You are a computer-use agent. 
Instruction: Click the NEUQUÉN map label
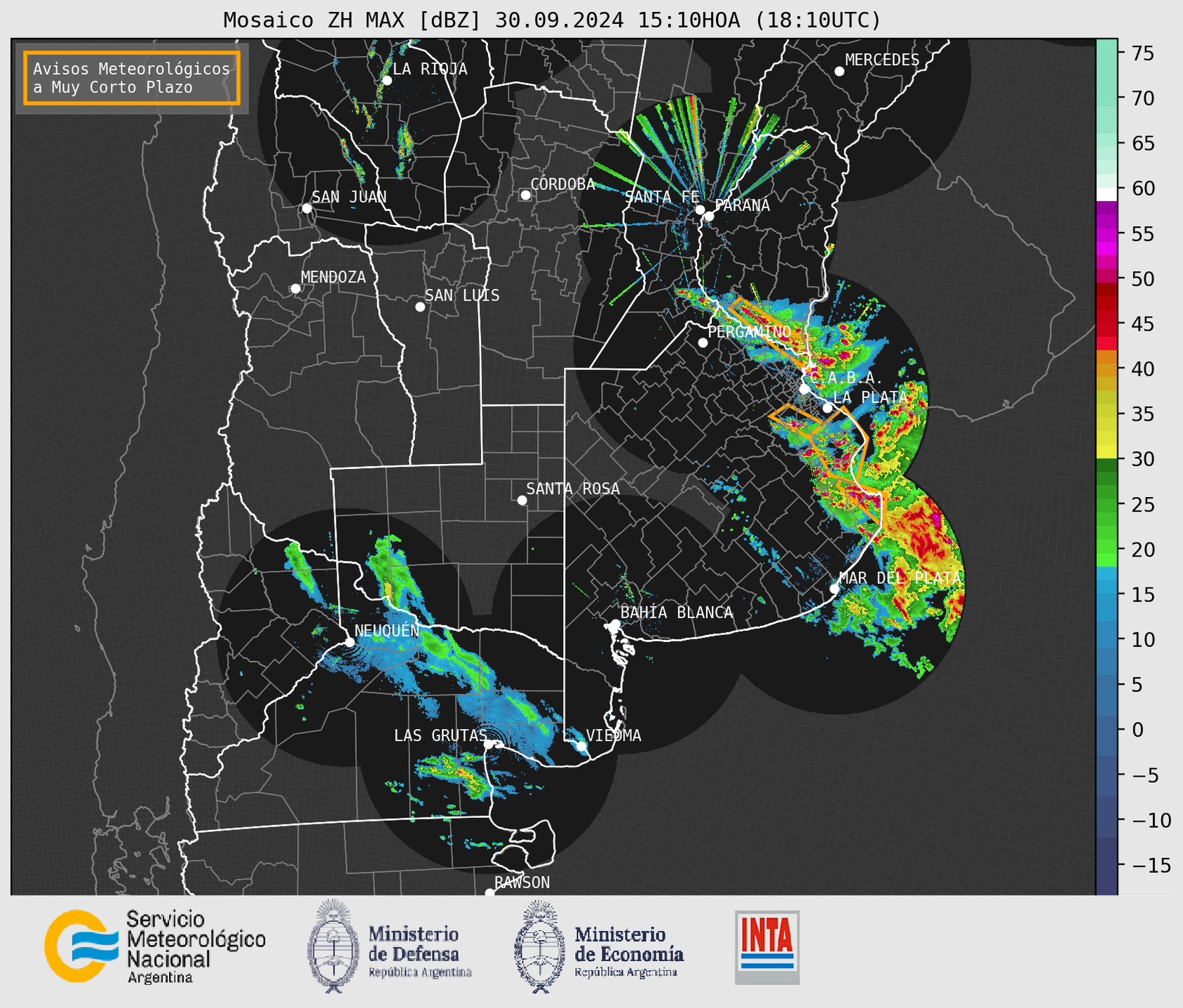pos(387,630)
